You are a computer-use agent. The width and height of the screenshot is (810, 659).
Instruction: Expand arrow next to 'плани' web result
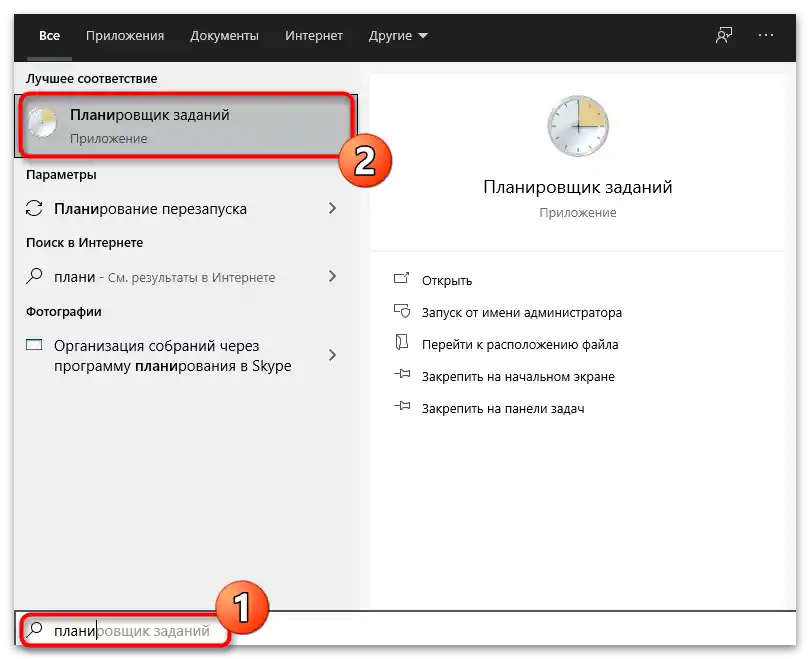[x=332, y=276]
